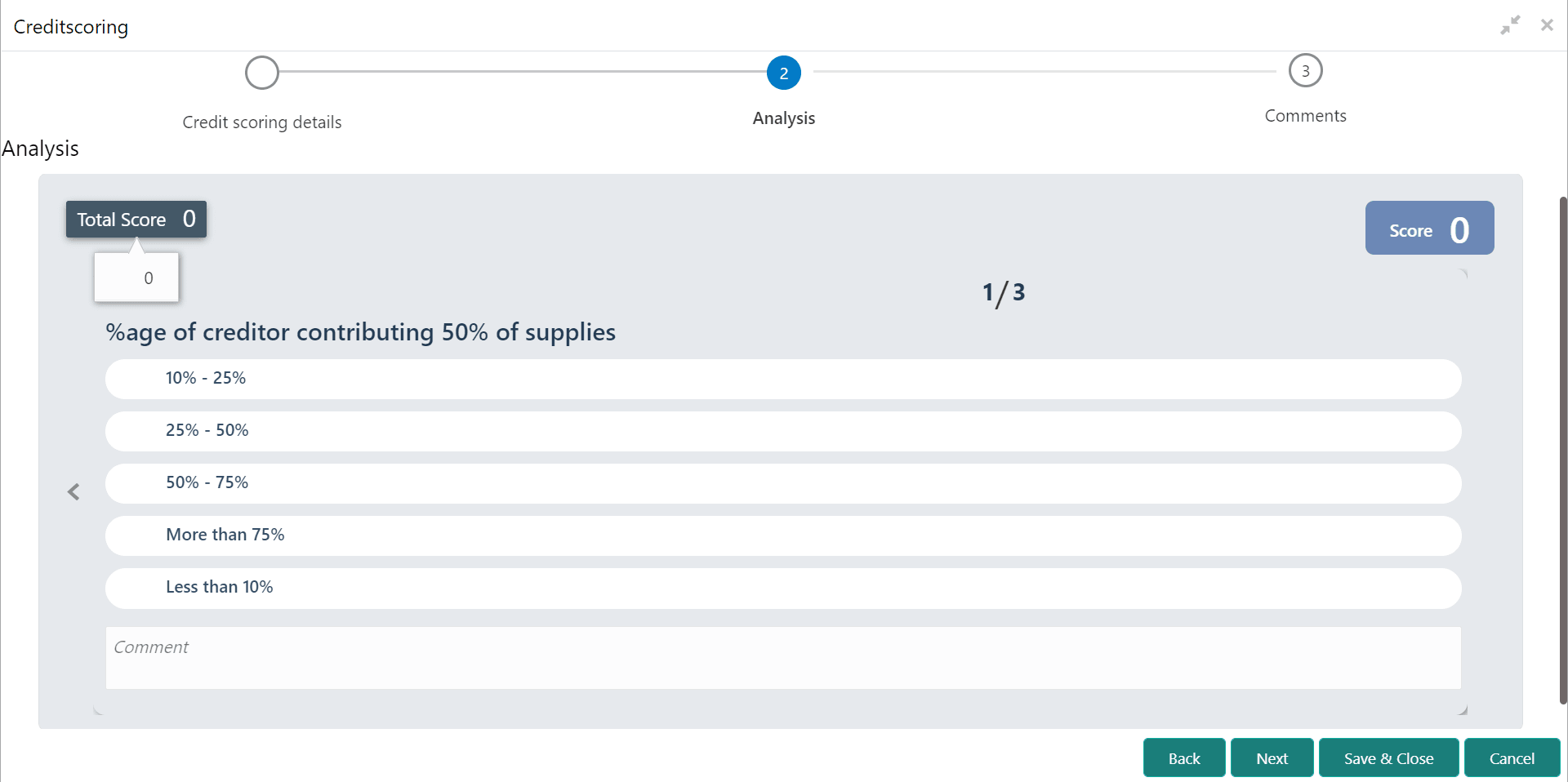
Task: Click the Next button
Action: (x=1272, y=758)
